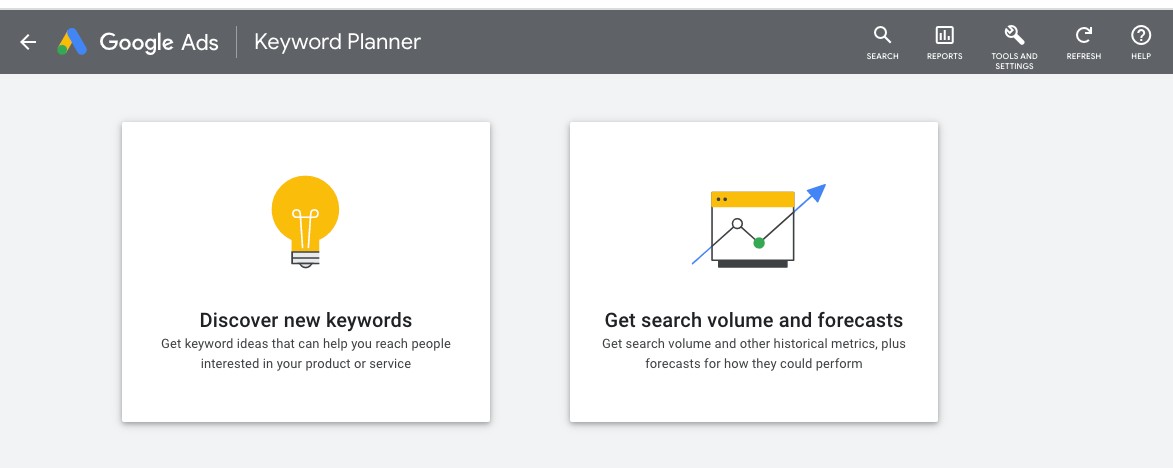Click the Refresh circular arrow icon
Screen dimensions: 1173x468
(x=1083, y=36)
